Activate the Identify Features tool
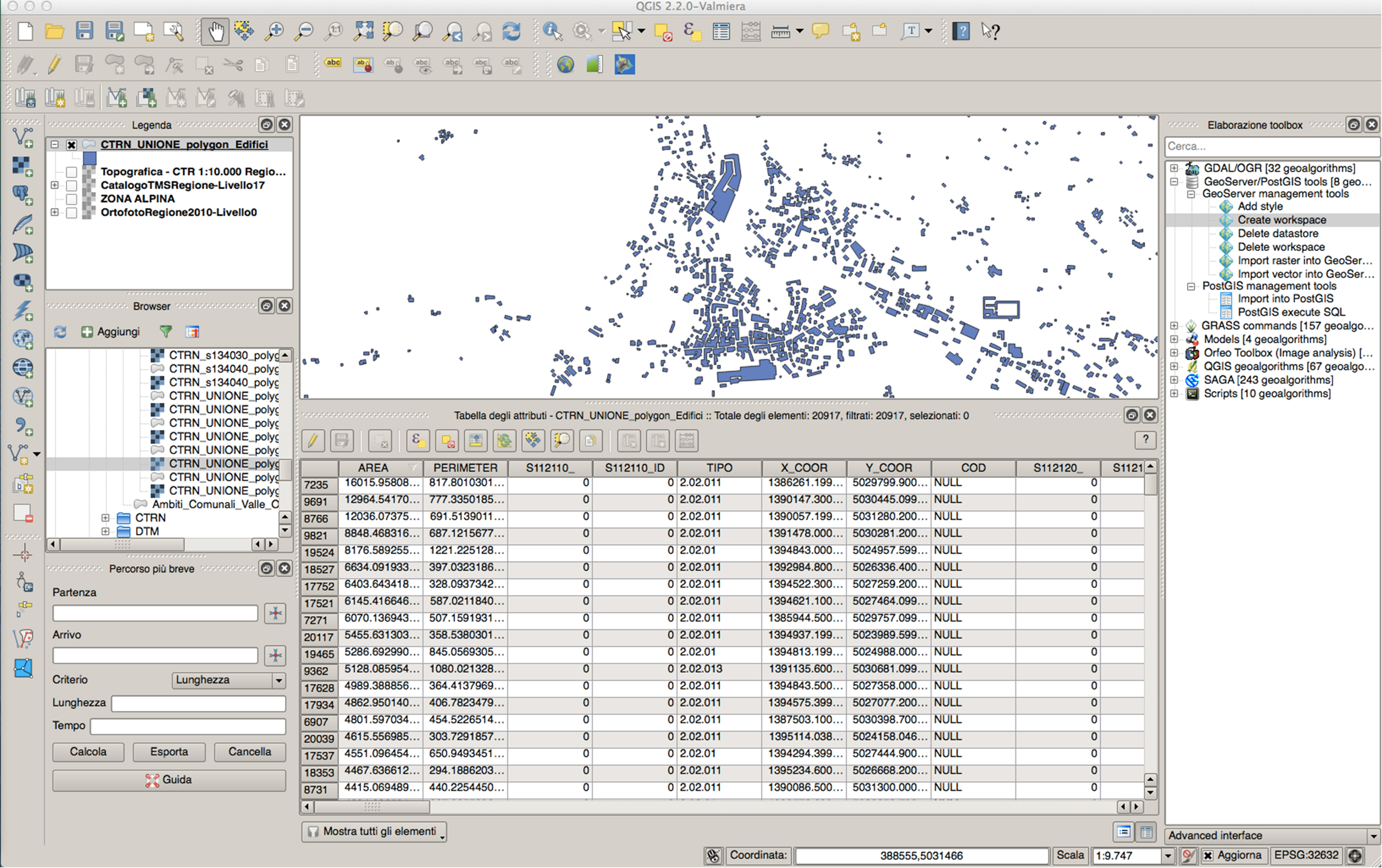1382x868 pixels. (552, 31)
